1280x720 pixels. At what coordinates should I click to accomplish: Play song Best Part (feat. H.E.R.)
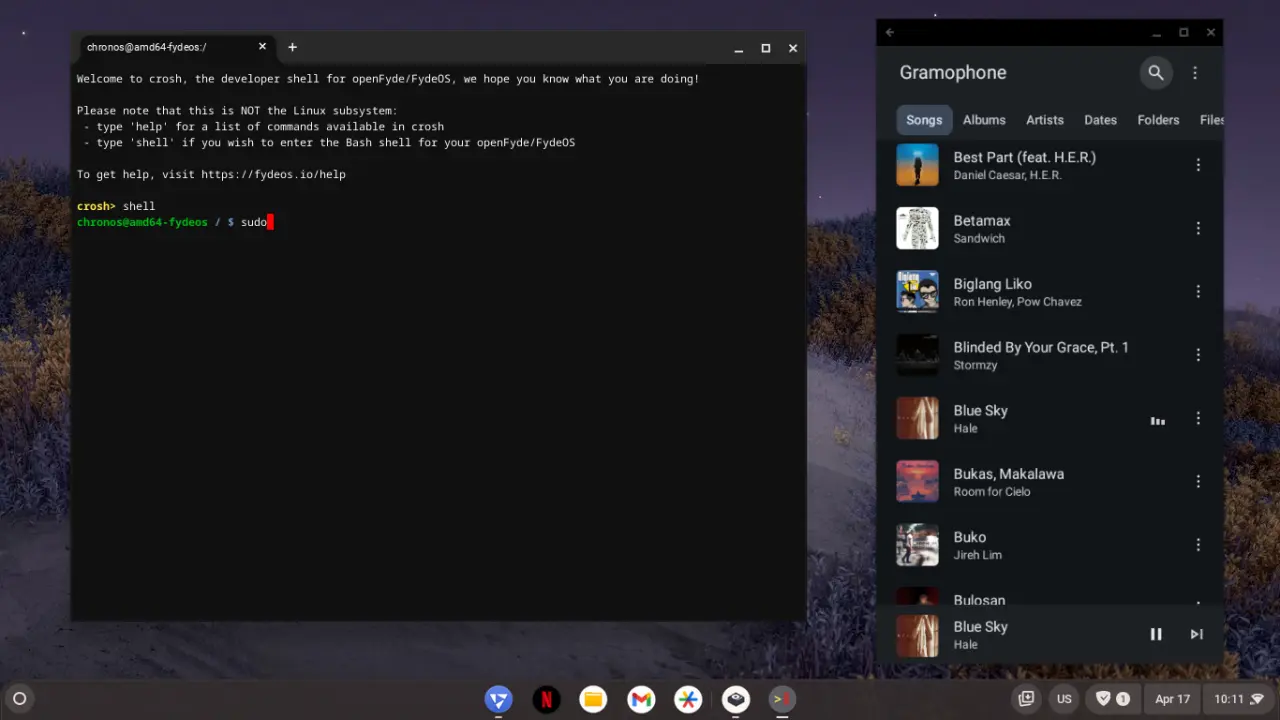(x=1049, y=165)
